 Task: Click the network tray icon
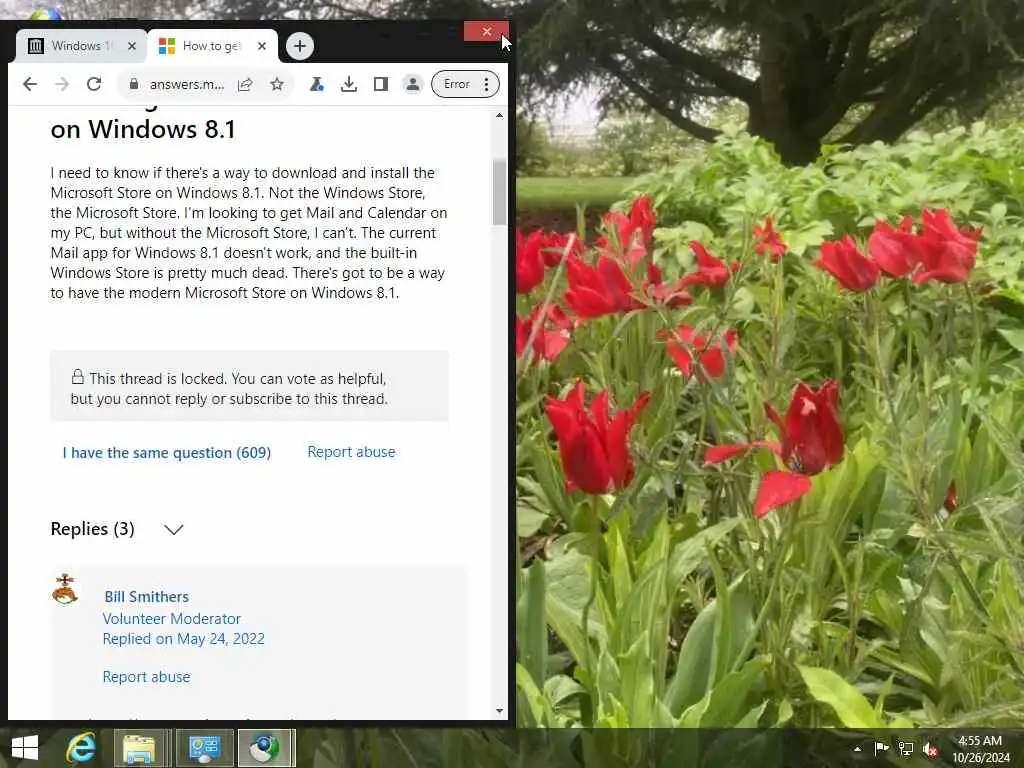pos(906,749)
